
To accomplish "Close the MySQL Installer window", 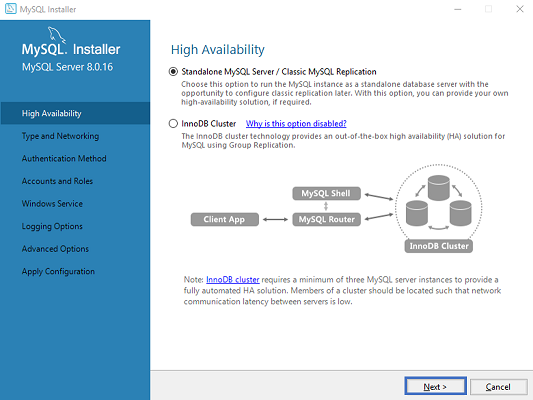I will tap(520, 9).
